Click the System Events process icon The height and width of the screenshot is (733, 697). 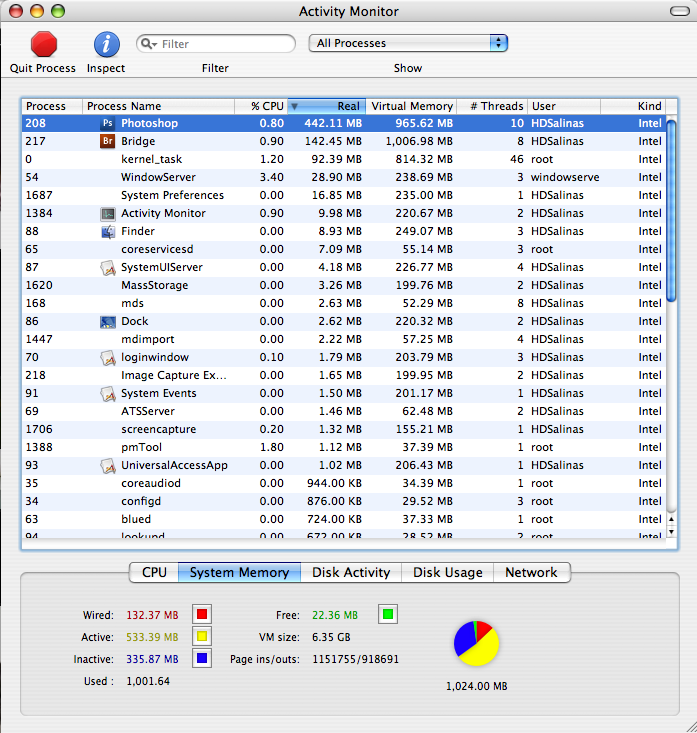108,394
